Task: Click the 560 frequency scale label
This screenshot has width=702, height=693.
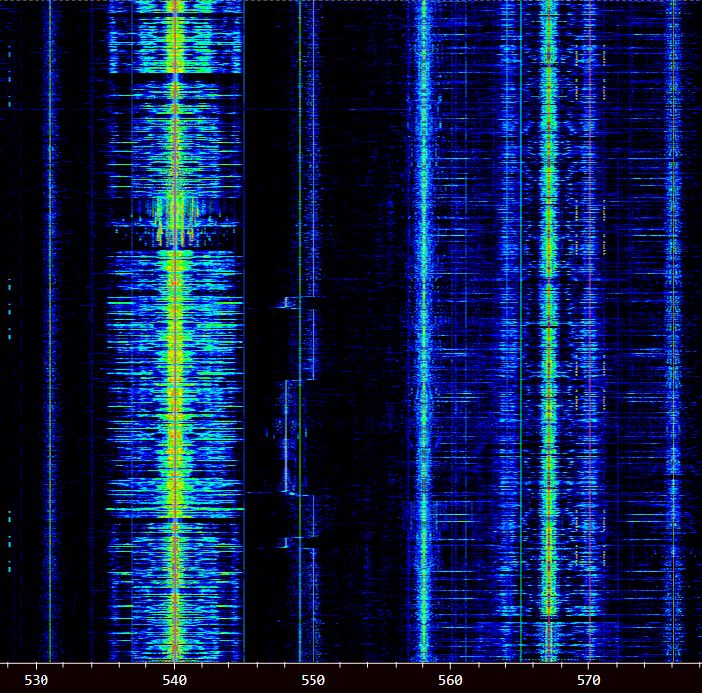Action: (x=450, y=680)
